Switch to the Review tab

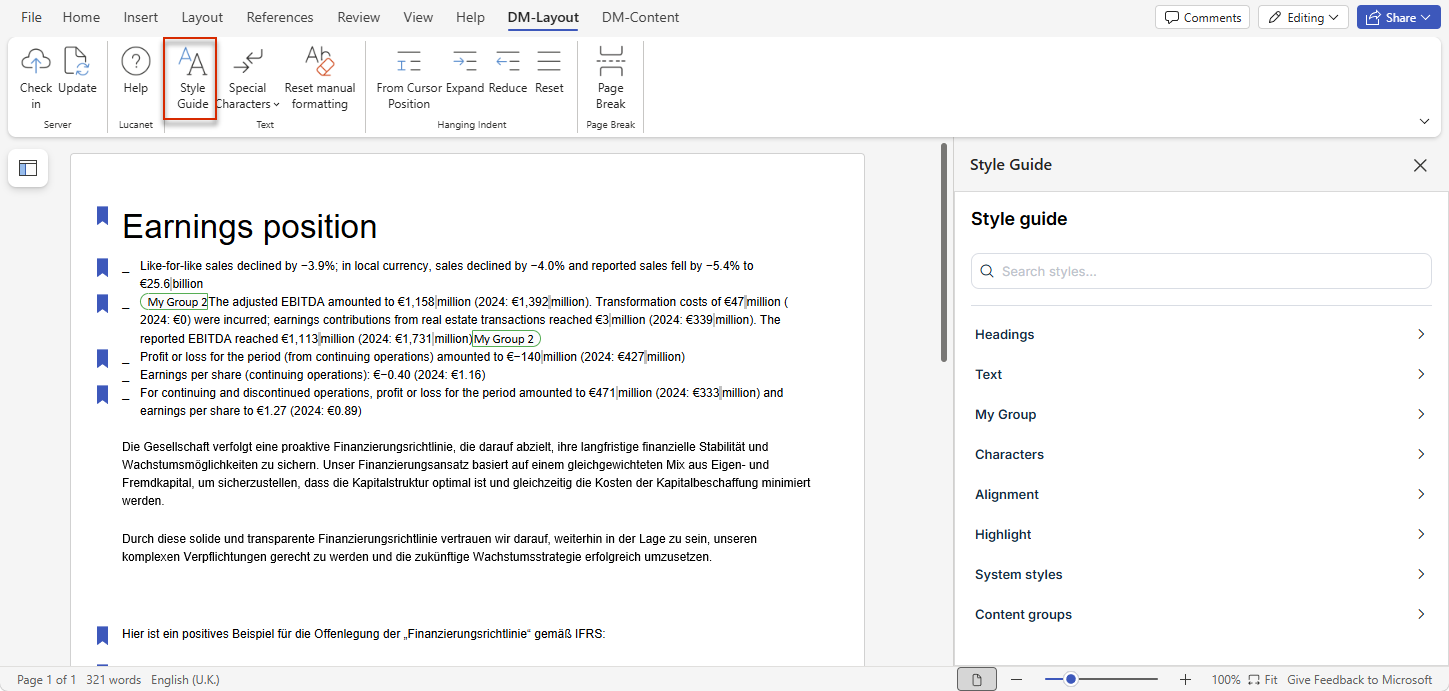pos(359,17)
